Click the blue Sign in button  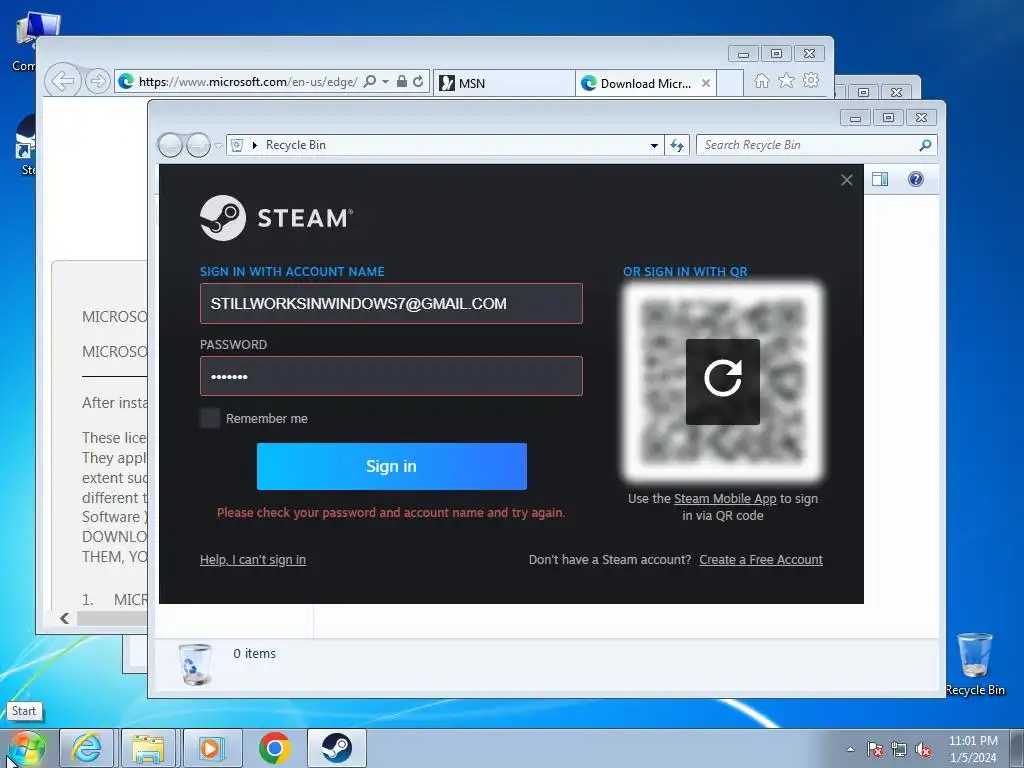point(391,466)
